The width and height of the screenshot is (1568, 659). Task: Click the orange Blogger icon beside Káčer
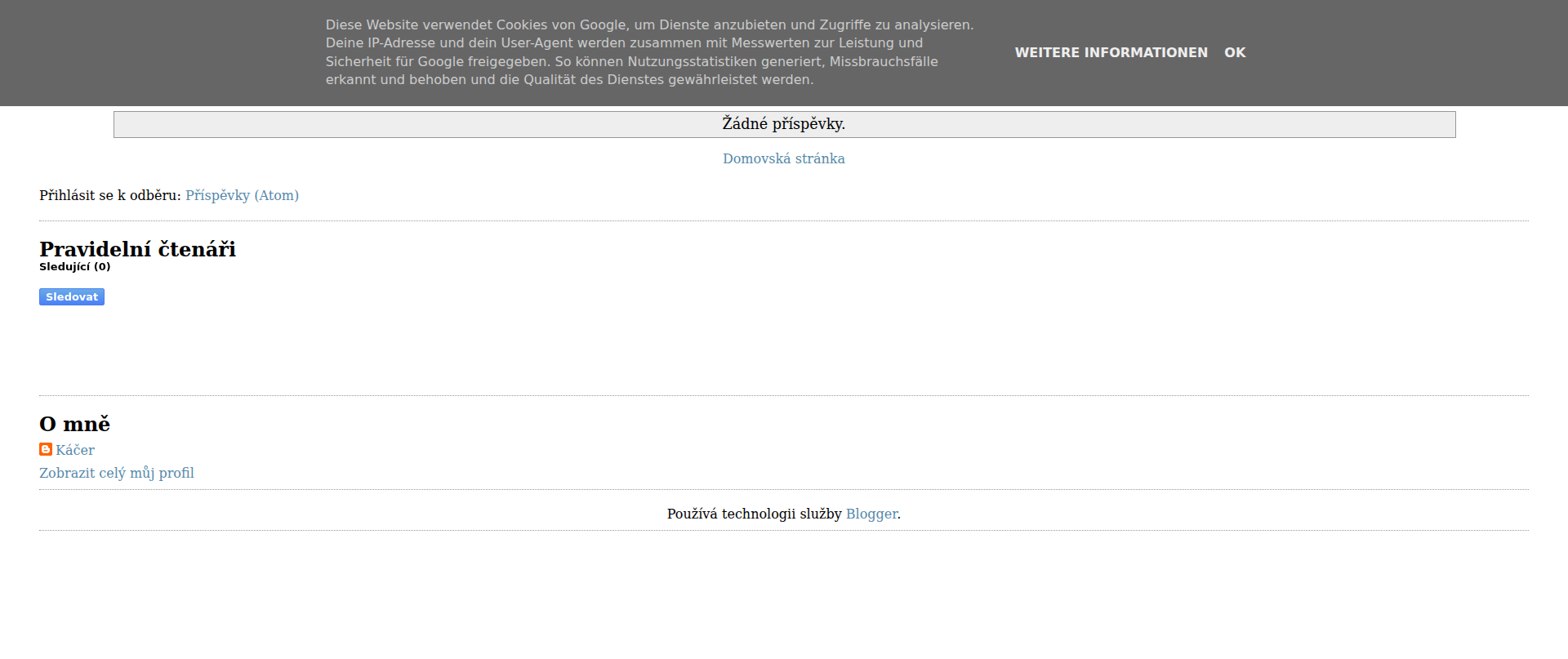tap(46, 449)
